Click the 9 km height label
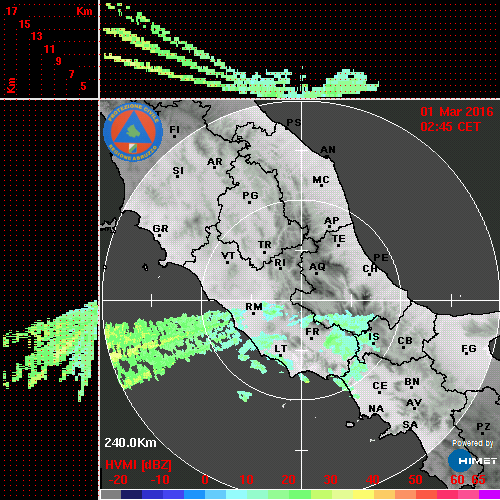Viewport: 500px width, 500px height. pos(58,61)
